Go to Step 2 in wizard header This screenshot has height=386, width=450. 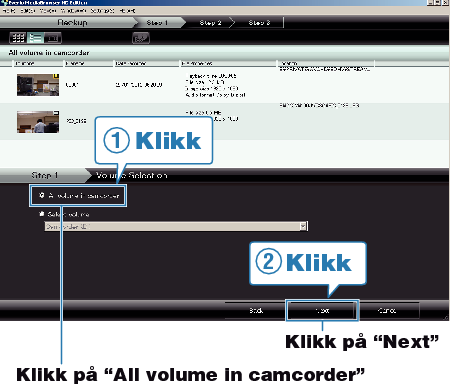pyautogui.click(x=210, y=23)
